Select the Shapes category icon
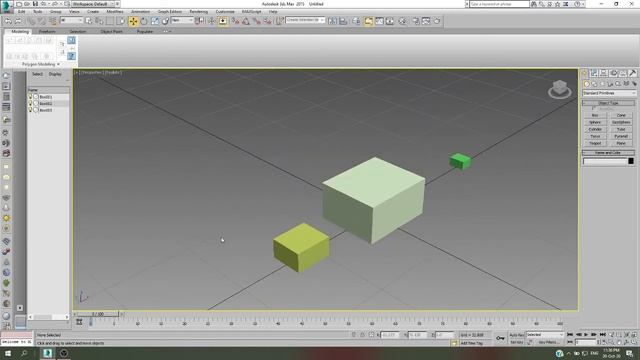 point(594,84)
